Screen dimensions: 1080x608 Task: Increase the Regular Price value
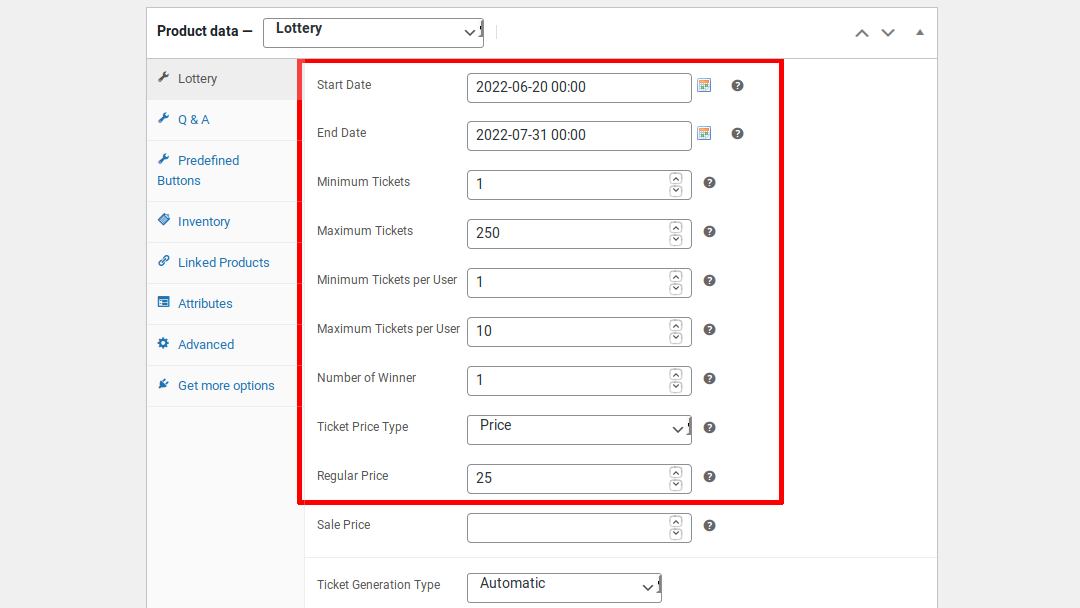[x=676, y=472]
